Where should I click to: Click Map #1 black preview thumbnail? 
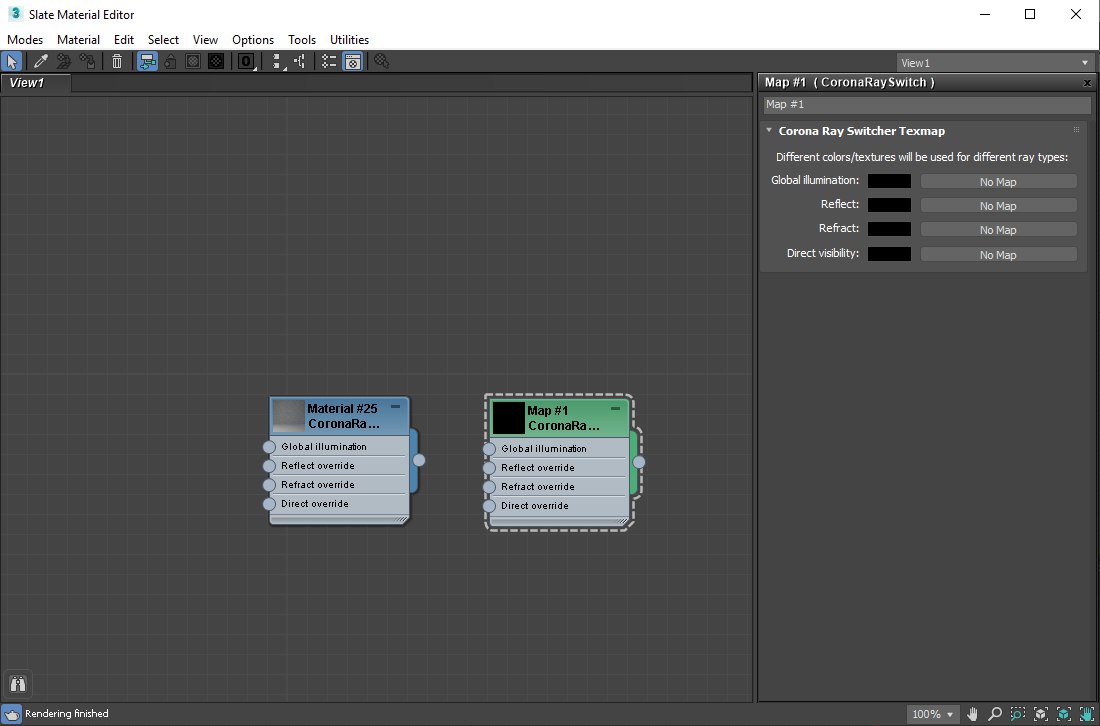pyautogui.click(x=509, y=418)
